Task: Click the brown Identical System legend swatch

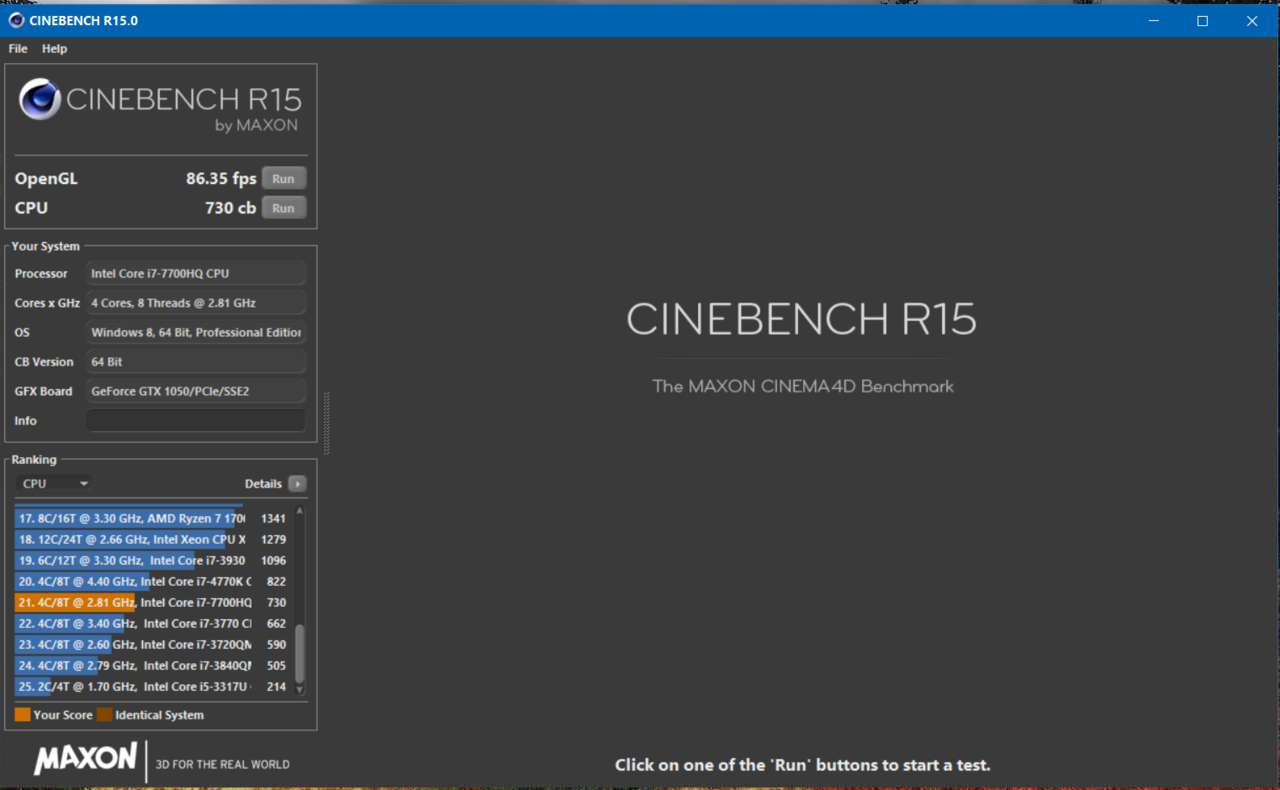Action: point(105,715)
